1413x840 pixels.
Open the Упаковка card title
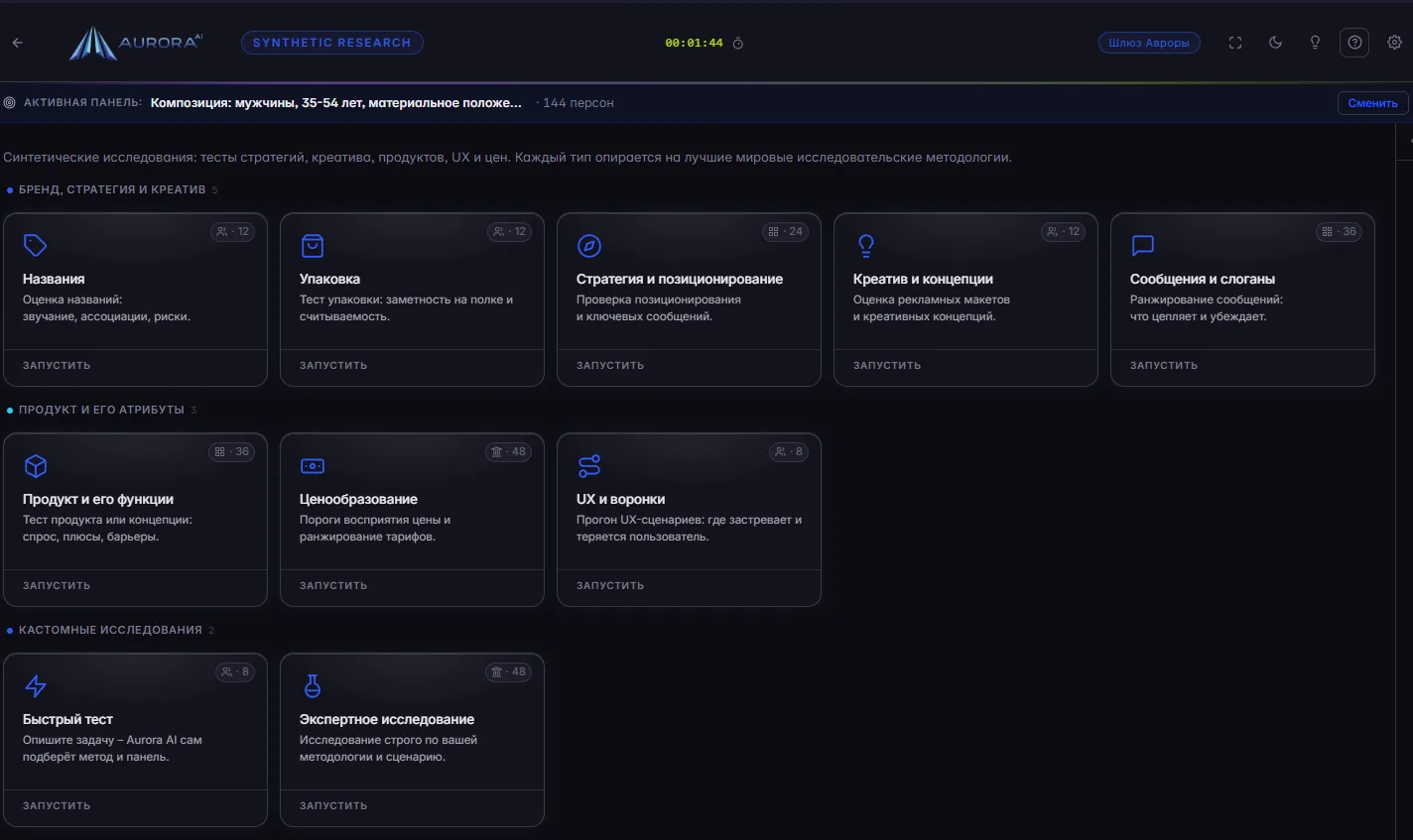click(x=329, y=280)
